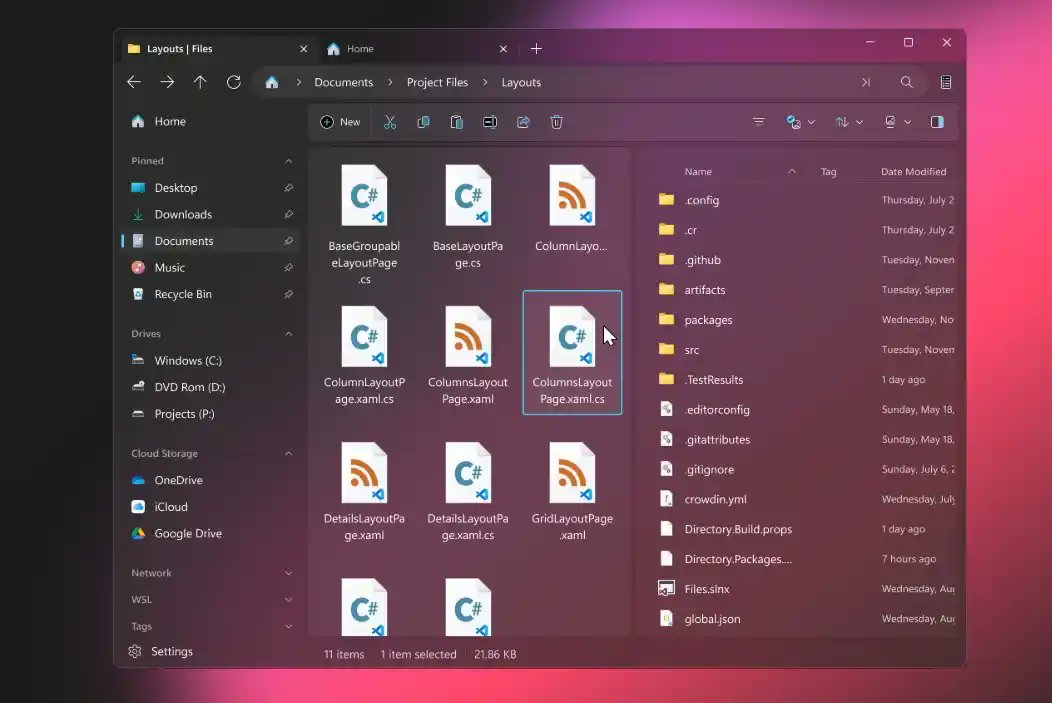Click Documents in the breadcrumb path
Image resolution: width=1052 pixels, height=703 pixels.
pyautogui.click(x=344, y=82)
